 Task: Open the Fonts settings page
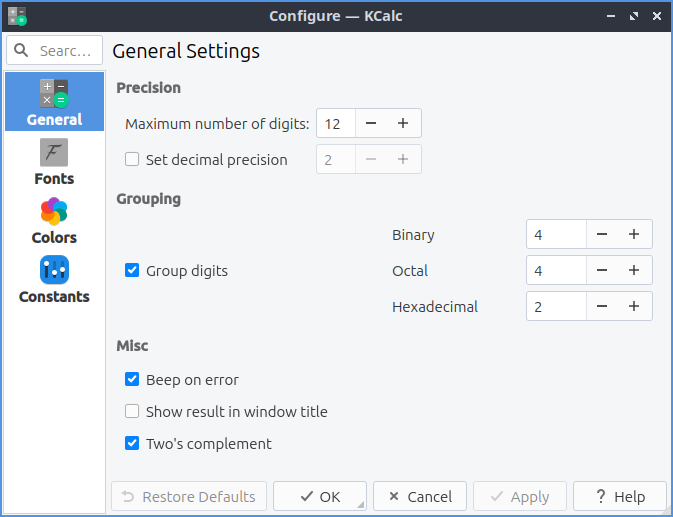tap(54, 162)
